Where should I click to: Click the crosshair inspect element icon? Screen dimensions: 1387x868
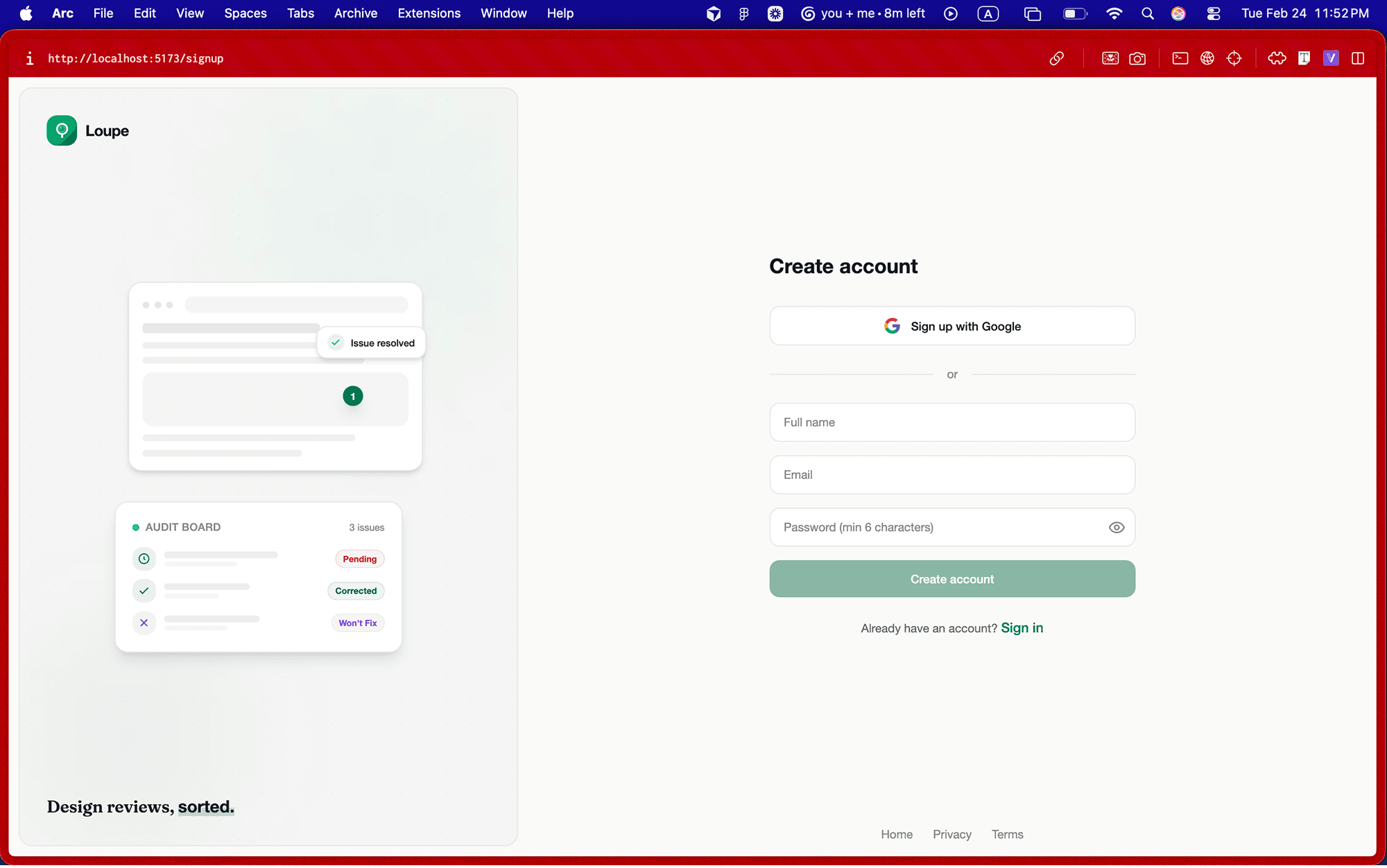[x=1234, y=58]
